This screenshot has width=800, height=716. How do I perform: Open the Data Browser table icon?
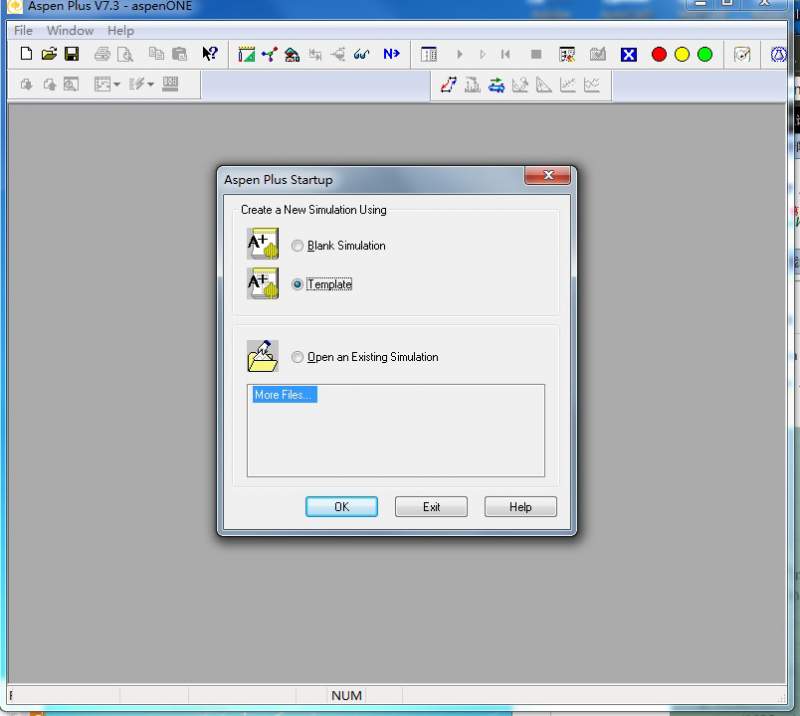click(429, 54)
